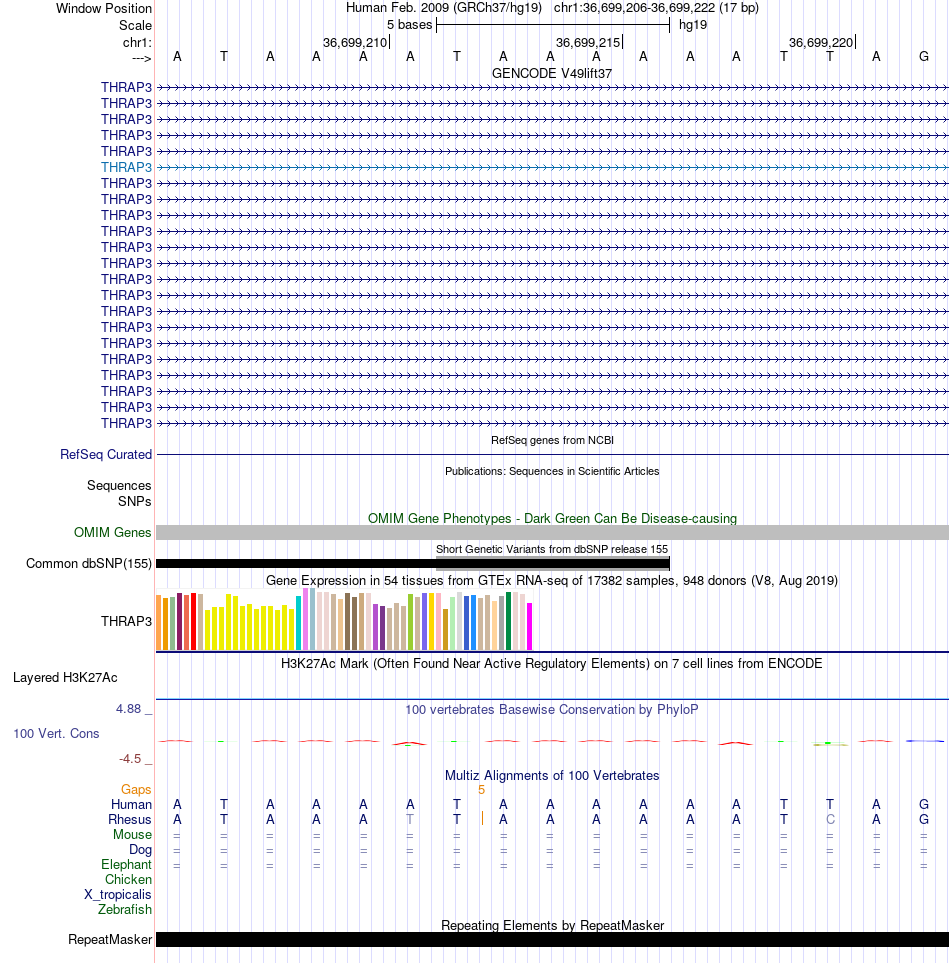This screenshot has height=963, width=950.
Task: Click the 4.88 PhyloP upper scale value
Action: pos(128,709)
